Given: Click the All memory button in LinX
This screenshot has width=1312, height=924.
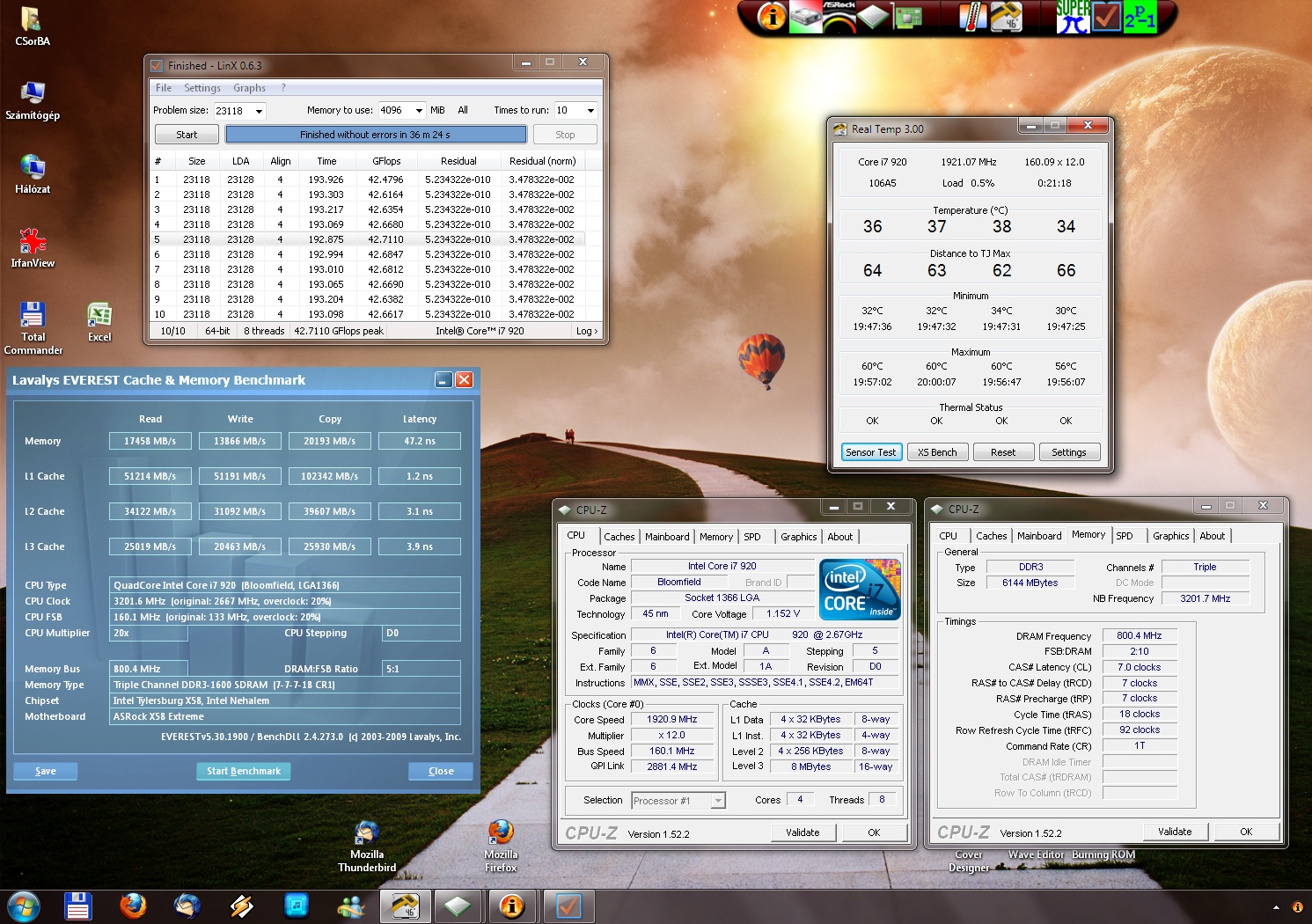Looking at the screenshot, I should (463, 111).
